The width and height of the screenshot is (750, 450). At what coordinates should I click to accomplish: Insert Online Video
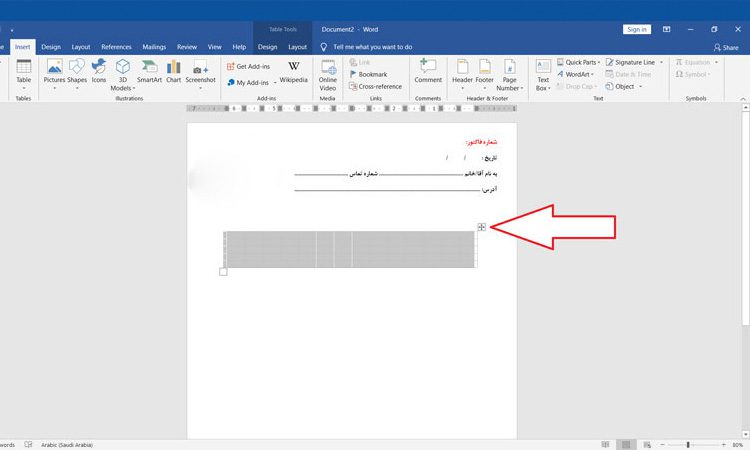pyautogui.click(x=328, y=75)
